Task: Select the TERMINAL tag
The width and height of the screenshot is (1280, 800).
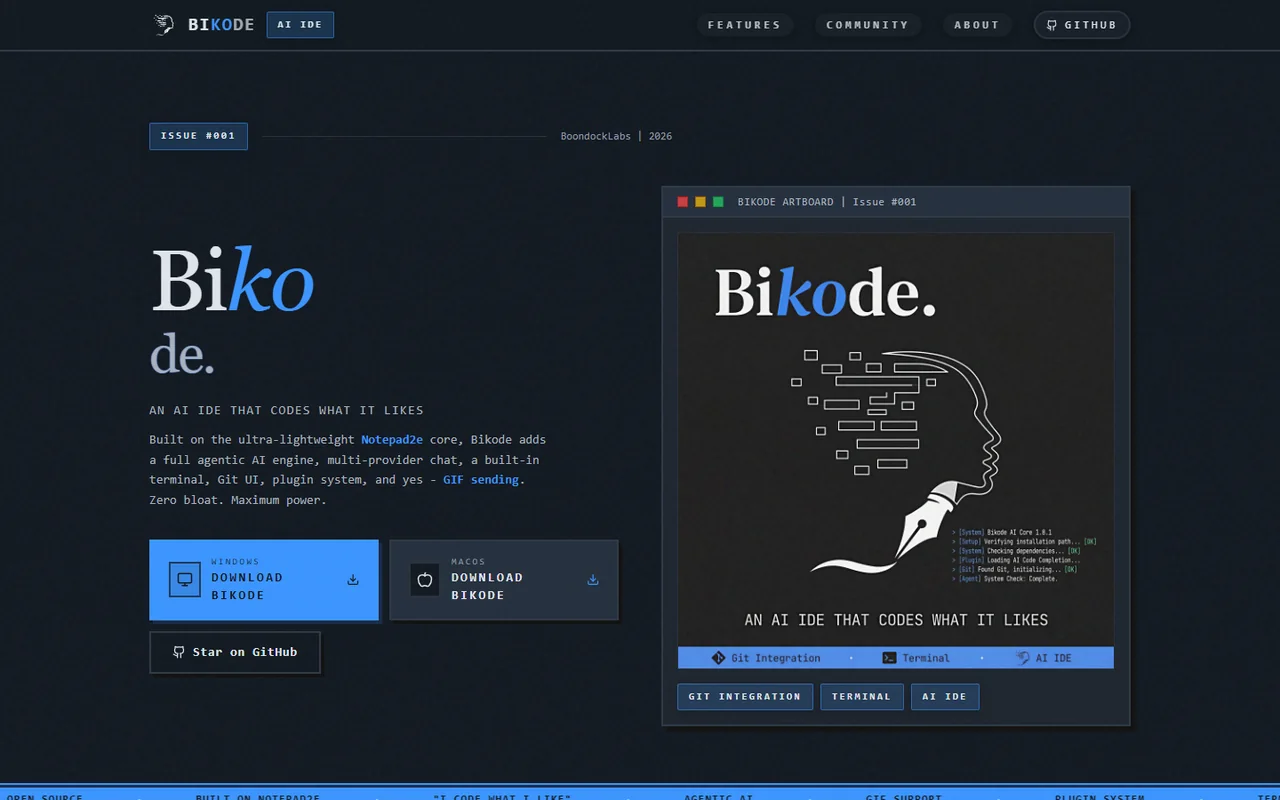Action: pyautogui.click(x=862, y=697)
